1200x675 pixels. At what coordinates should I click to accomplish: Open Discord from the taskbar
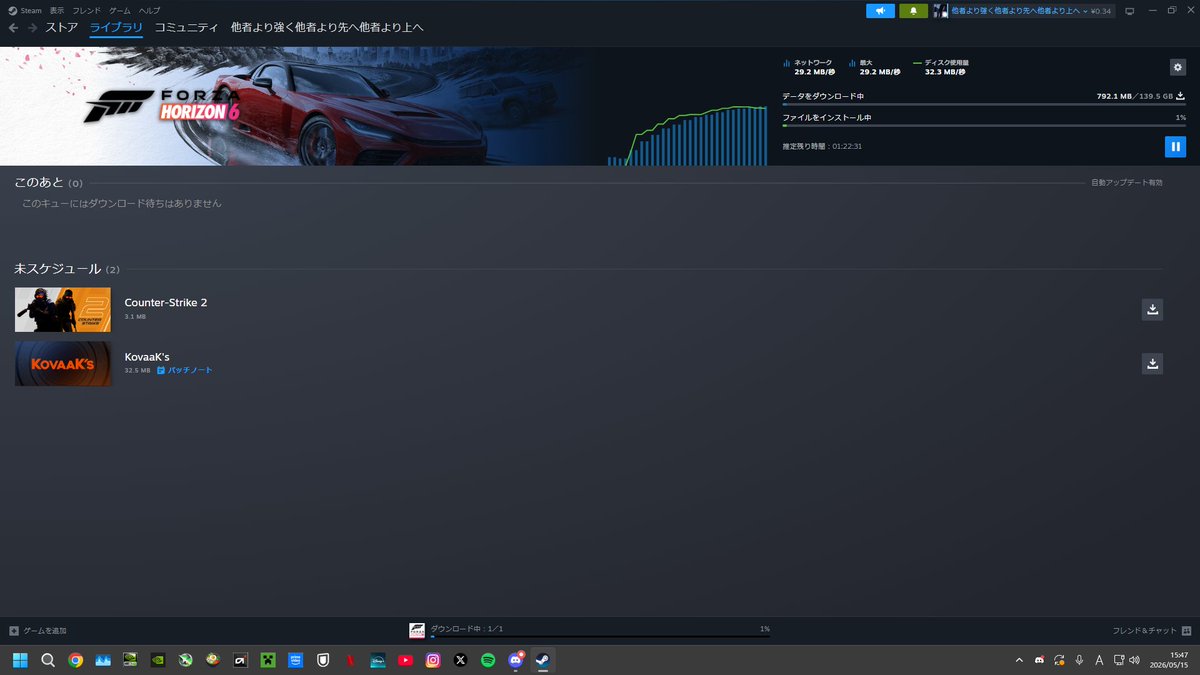(x=515, y=660)
